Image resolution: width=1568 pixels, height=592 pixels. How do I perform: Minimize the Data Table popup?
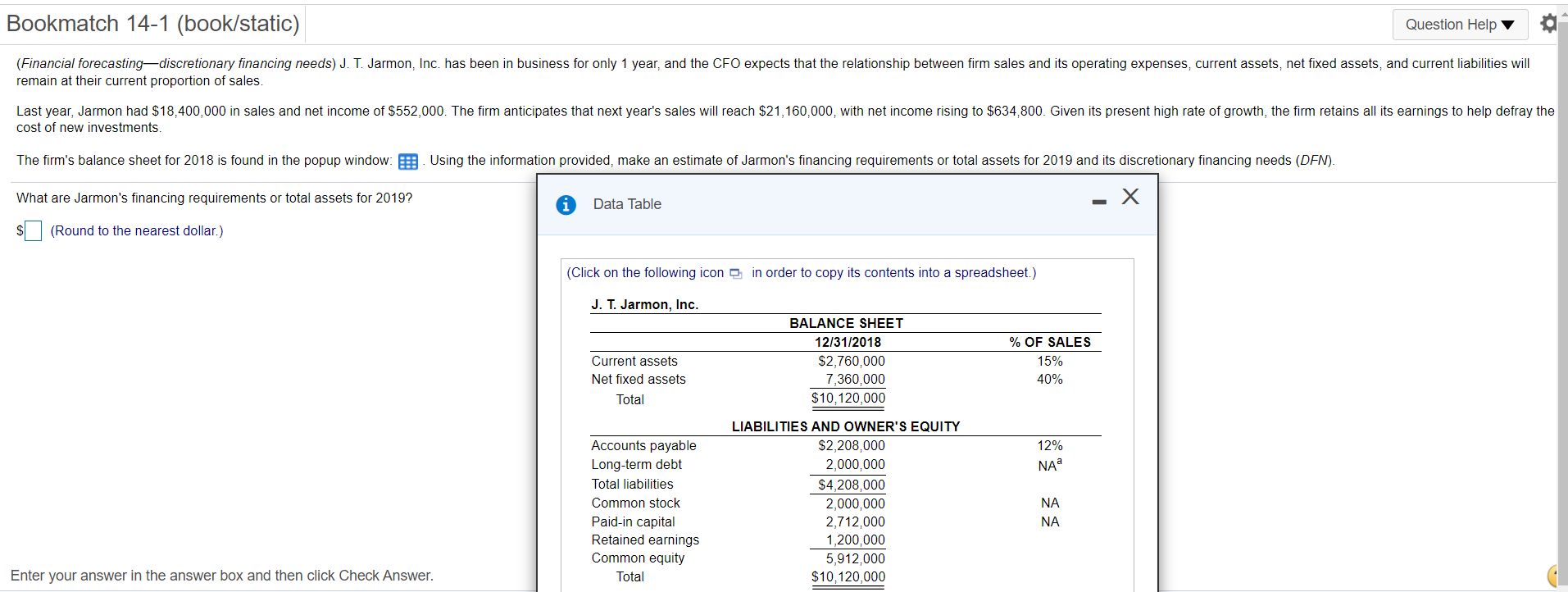point(1099,202)
